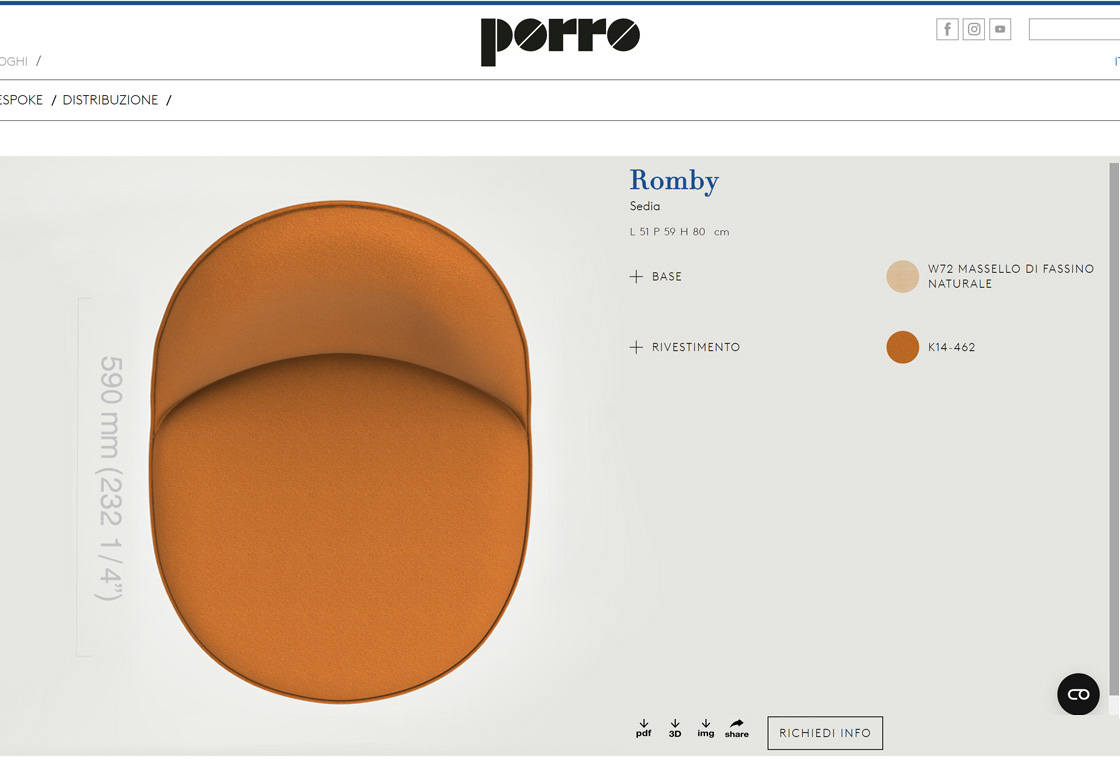Select the K14-462 orange fabric swatch
This screenshot has width=1120, height=760.
tap(902, 348)
